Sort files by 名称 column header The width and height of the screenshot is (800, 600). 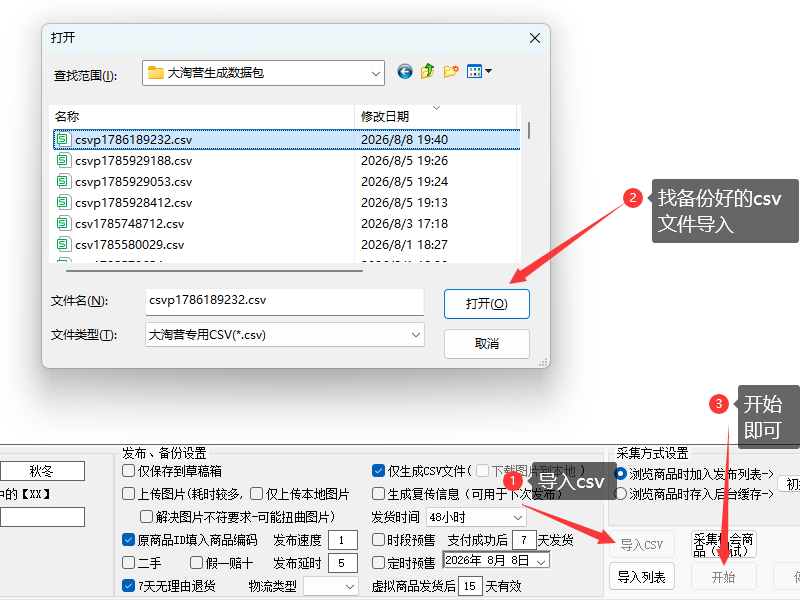tap(202, 116)
